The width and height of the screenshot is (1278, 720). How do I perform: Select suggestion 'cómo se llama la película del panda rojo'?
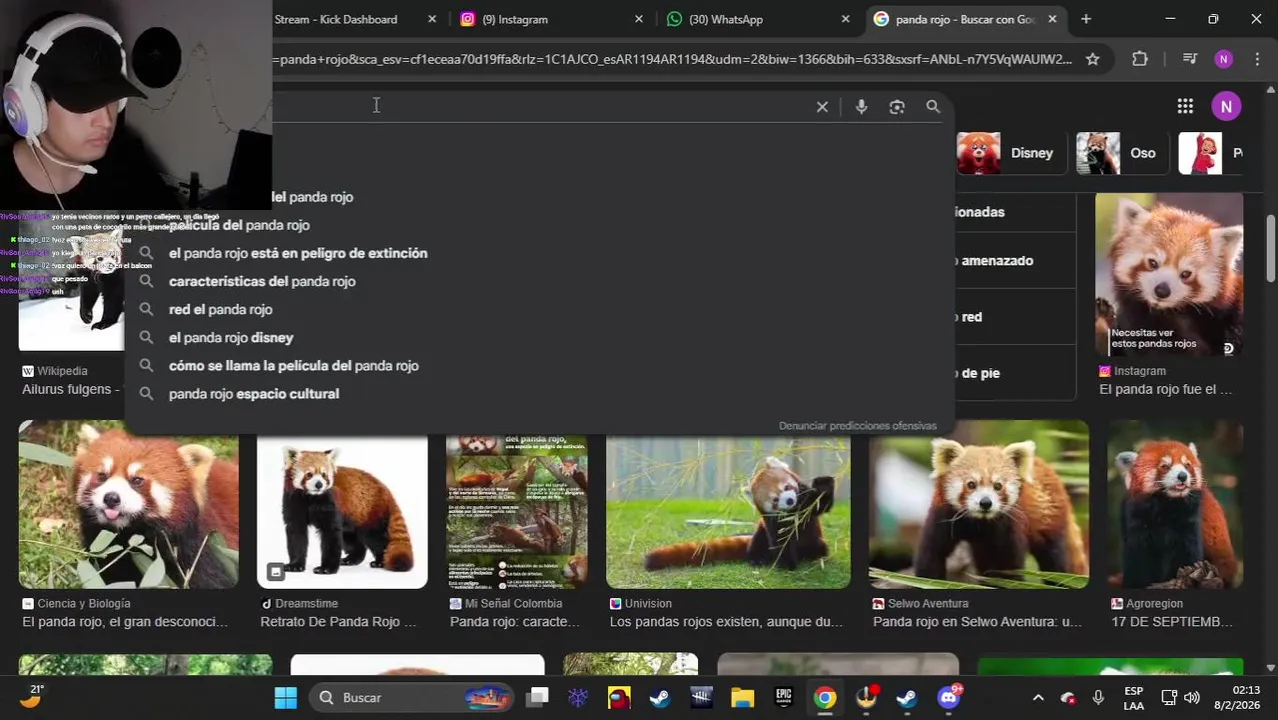pyautogui.click(x=293, y=365)
